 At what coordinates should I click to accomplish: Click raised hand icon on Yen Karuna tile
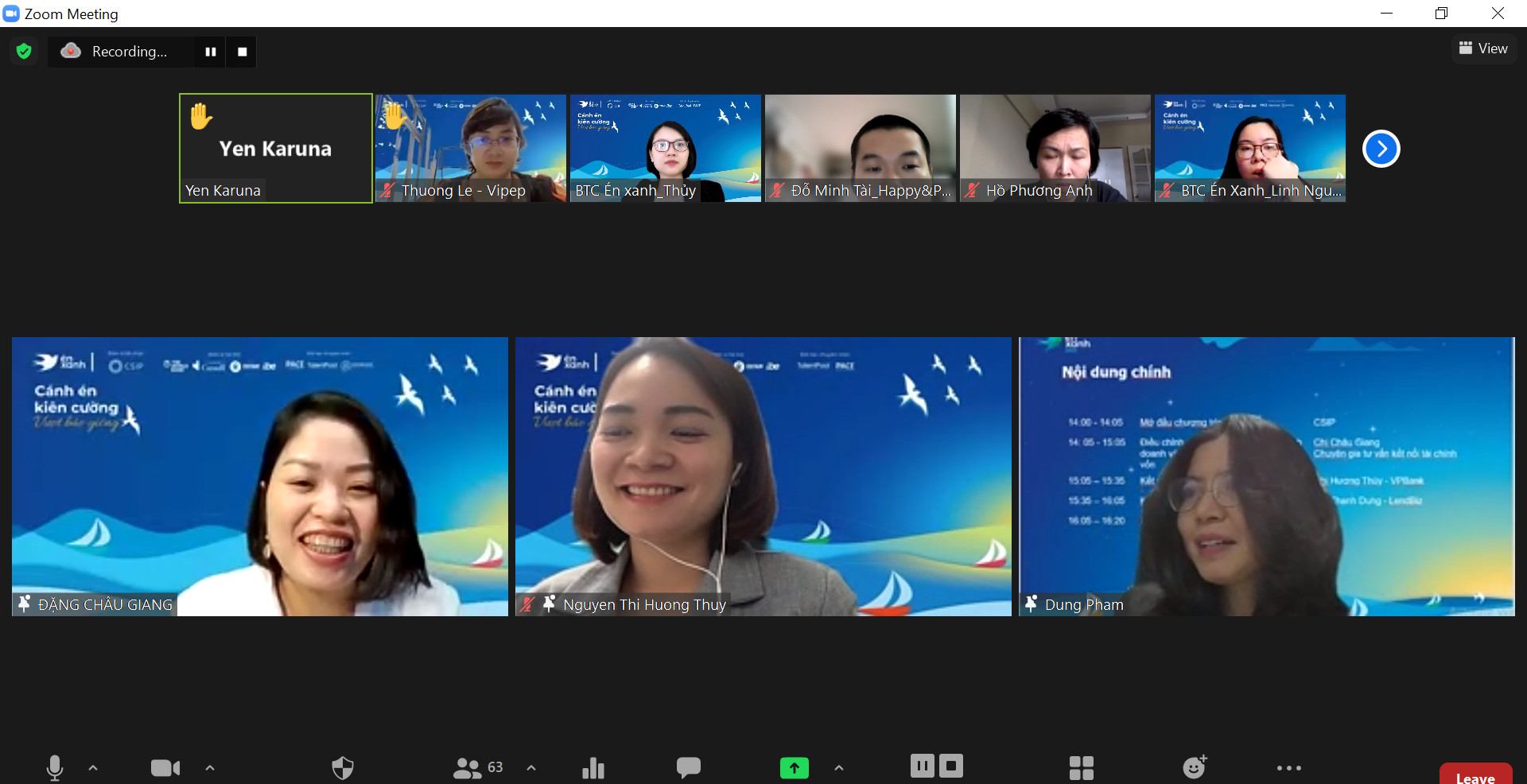(200, 116)
